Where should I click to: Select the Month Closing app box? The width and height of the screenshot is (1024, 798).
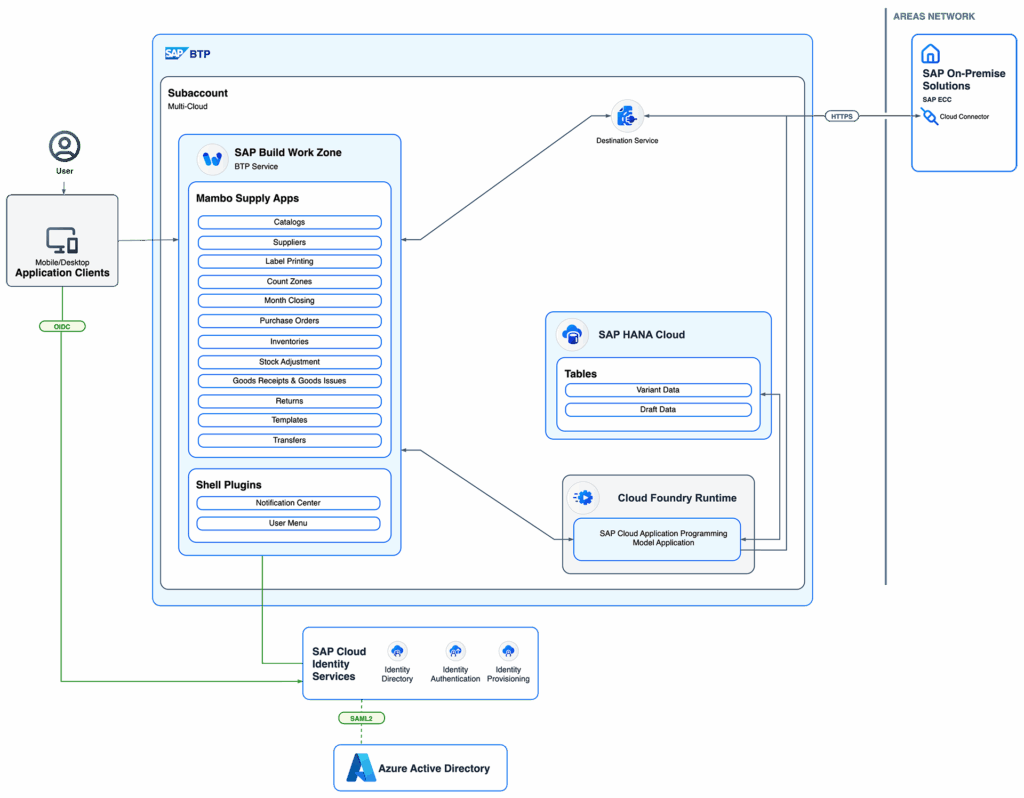(x=289, y=300)
